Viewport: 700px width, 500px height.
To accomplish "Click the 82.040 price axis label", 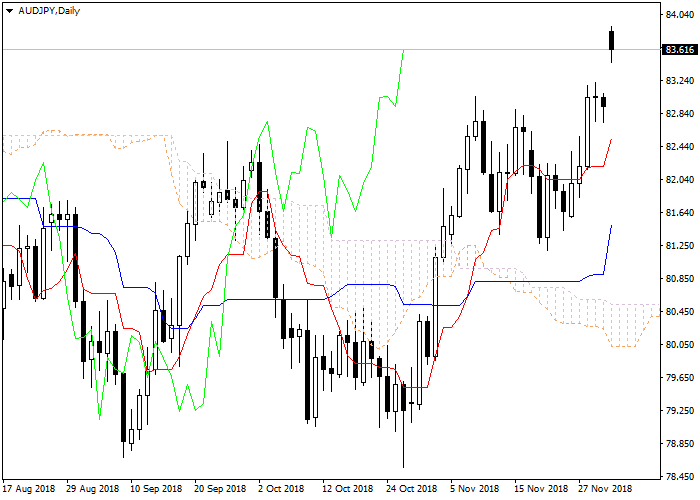I will click(679, 180).
